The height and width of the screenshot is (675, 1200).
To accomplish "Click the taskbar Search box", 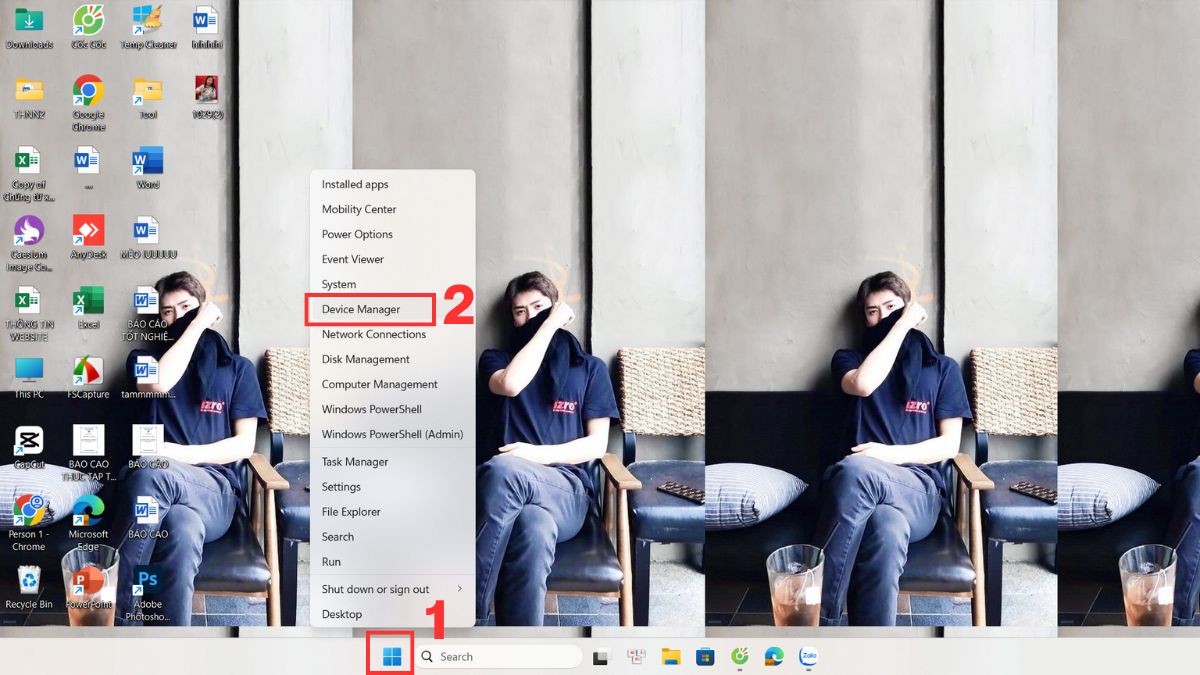I will [498, 657].
